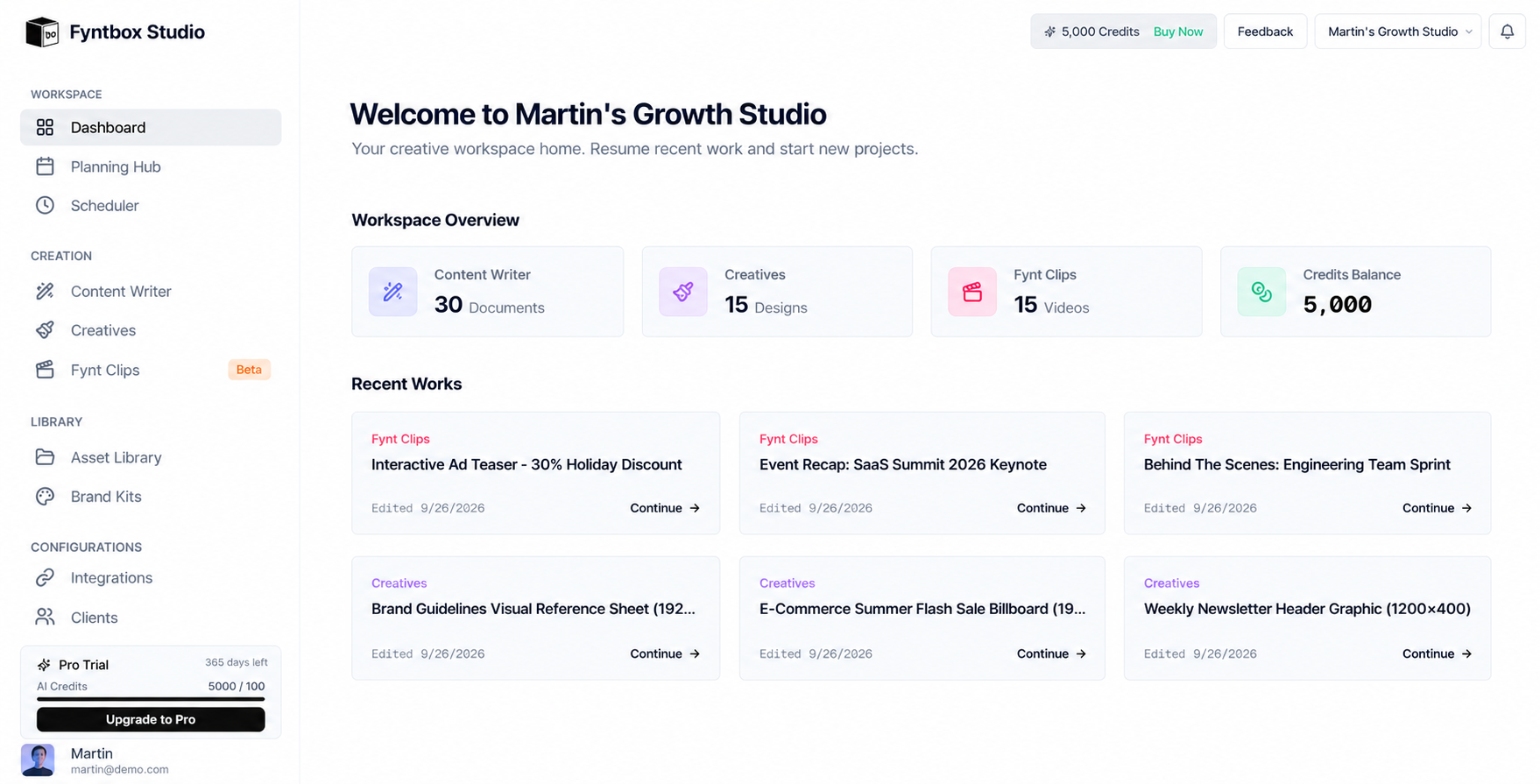Click the Fynt Clips overview card pink icon
This screenshot has height=784, width=1540.
(972, 292)
